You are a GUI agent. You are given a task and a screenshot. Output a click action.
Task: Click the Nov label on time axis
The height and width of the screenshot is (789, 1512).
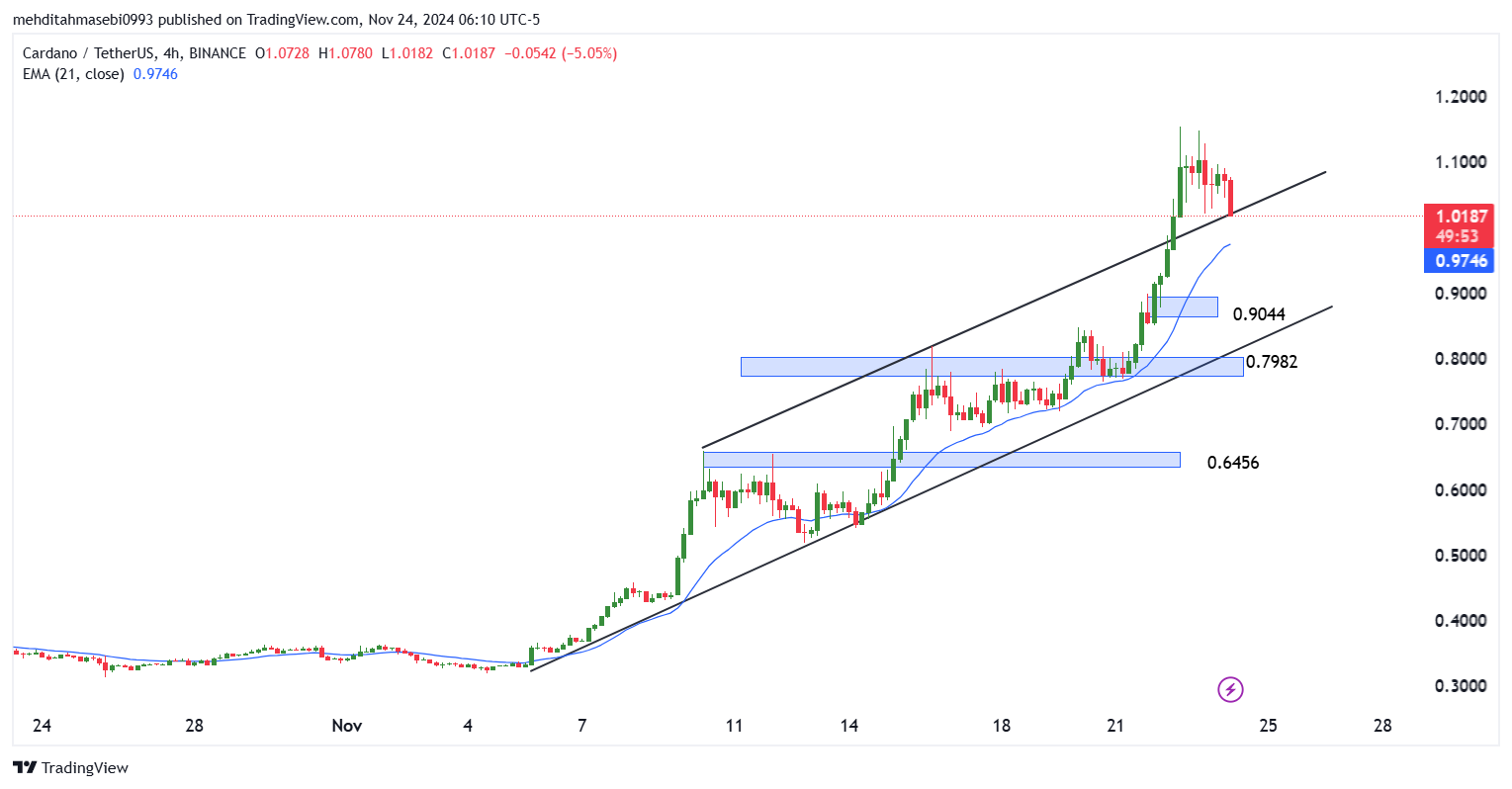pos(347,726)
